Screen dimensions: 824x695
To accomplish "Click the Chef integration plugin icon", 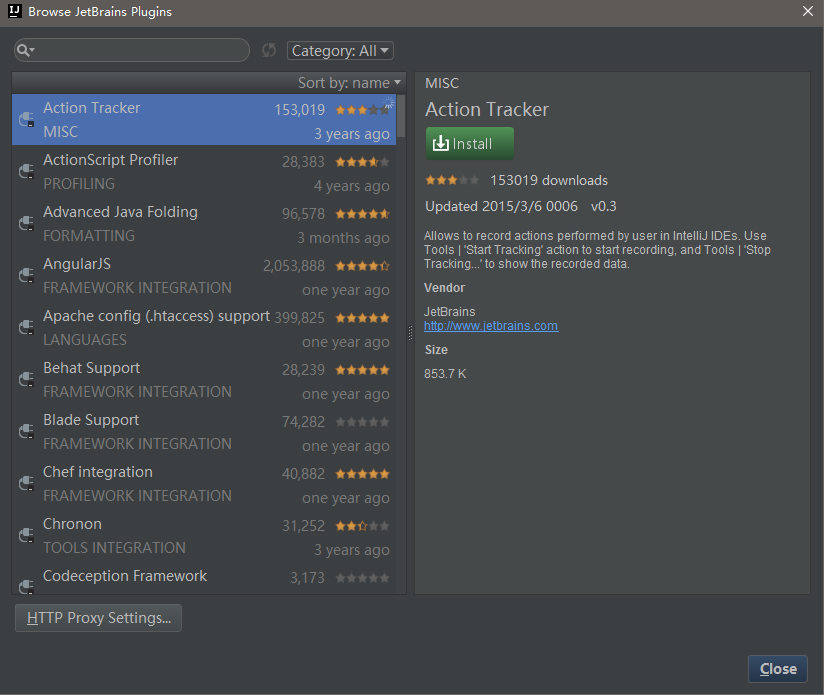I will pos(27,484).
